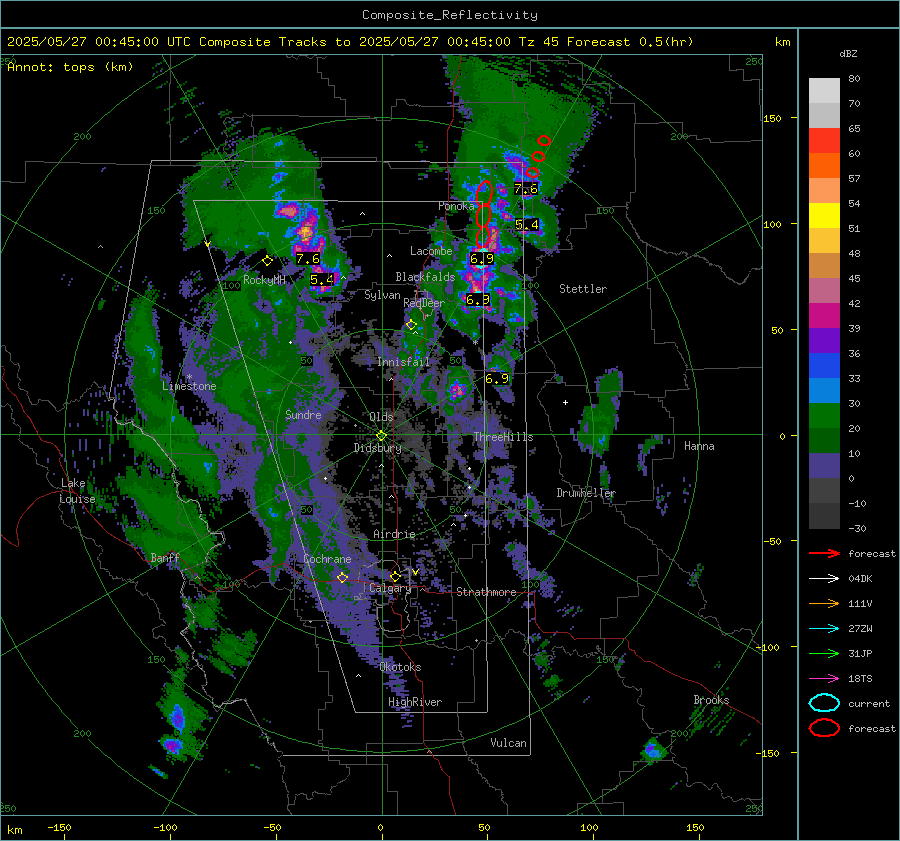Click the yellow diamond marker at Olds/Didsbury center
The image size is (900, 841).
pyautogui.click(x=381, y=436)
